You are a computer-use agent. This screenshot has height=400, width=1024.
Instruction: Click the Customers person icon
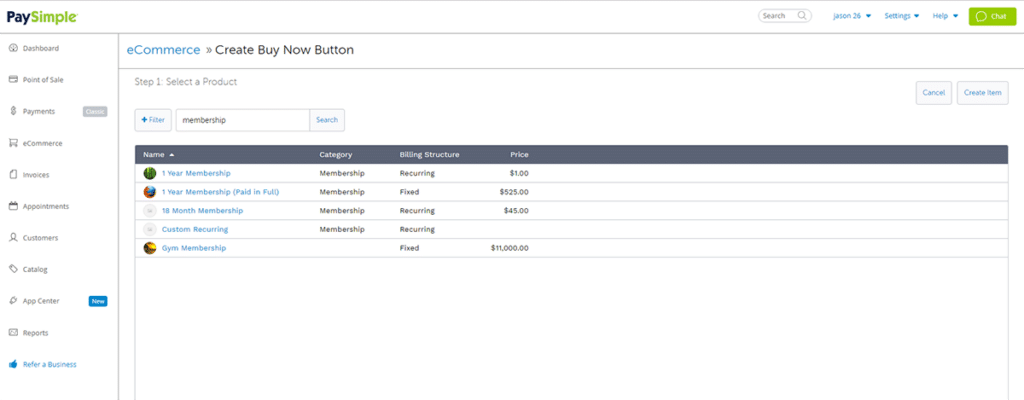tap(13, 238)
